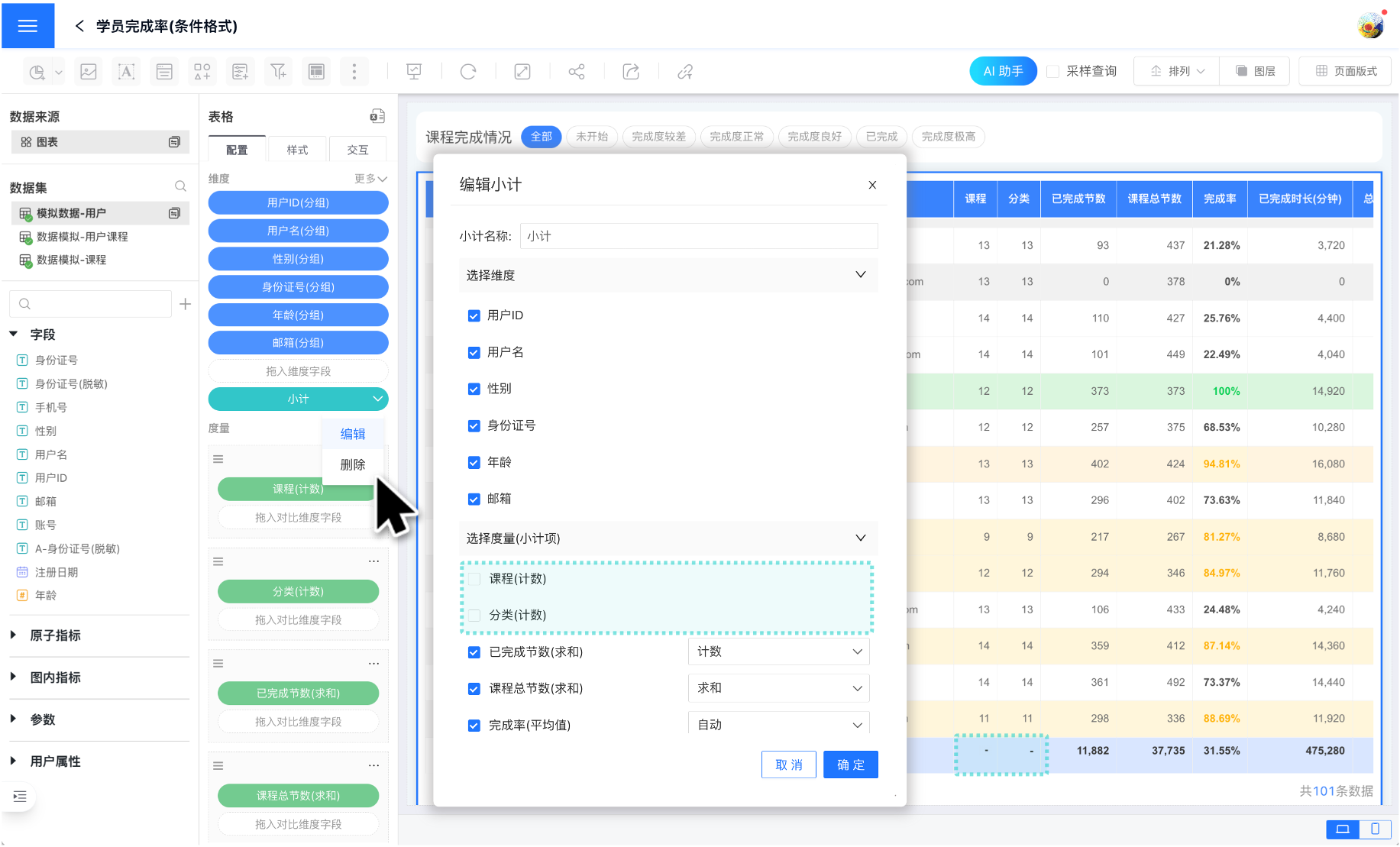1400x847 pixels.
Task: Select the 未开始 filter tab
Action: (x=592, y=137)
